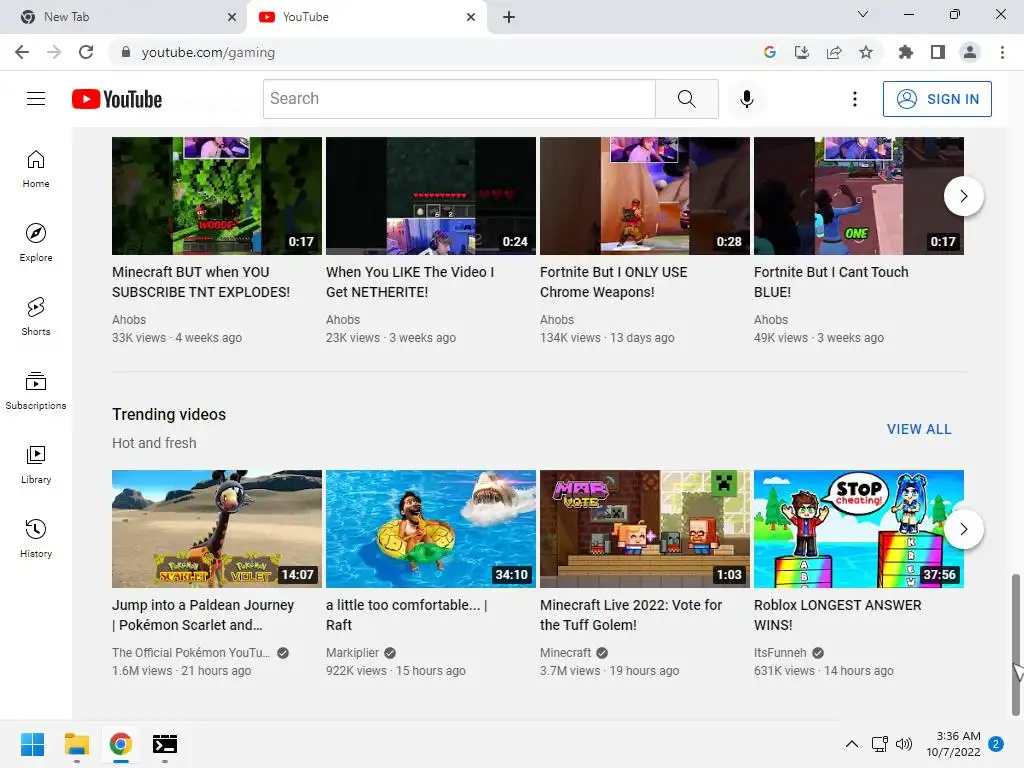Image resolution: width=1024 pixels, height=768 pixels.
Task: Bookmark this page with star icon
Action: tap(866, 52)
